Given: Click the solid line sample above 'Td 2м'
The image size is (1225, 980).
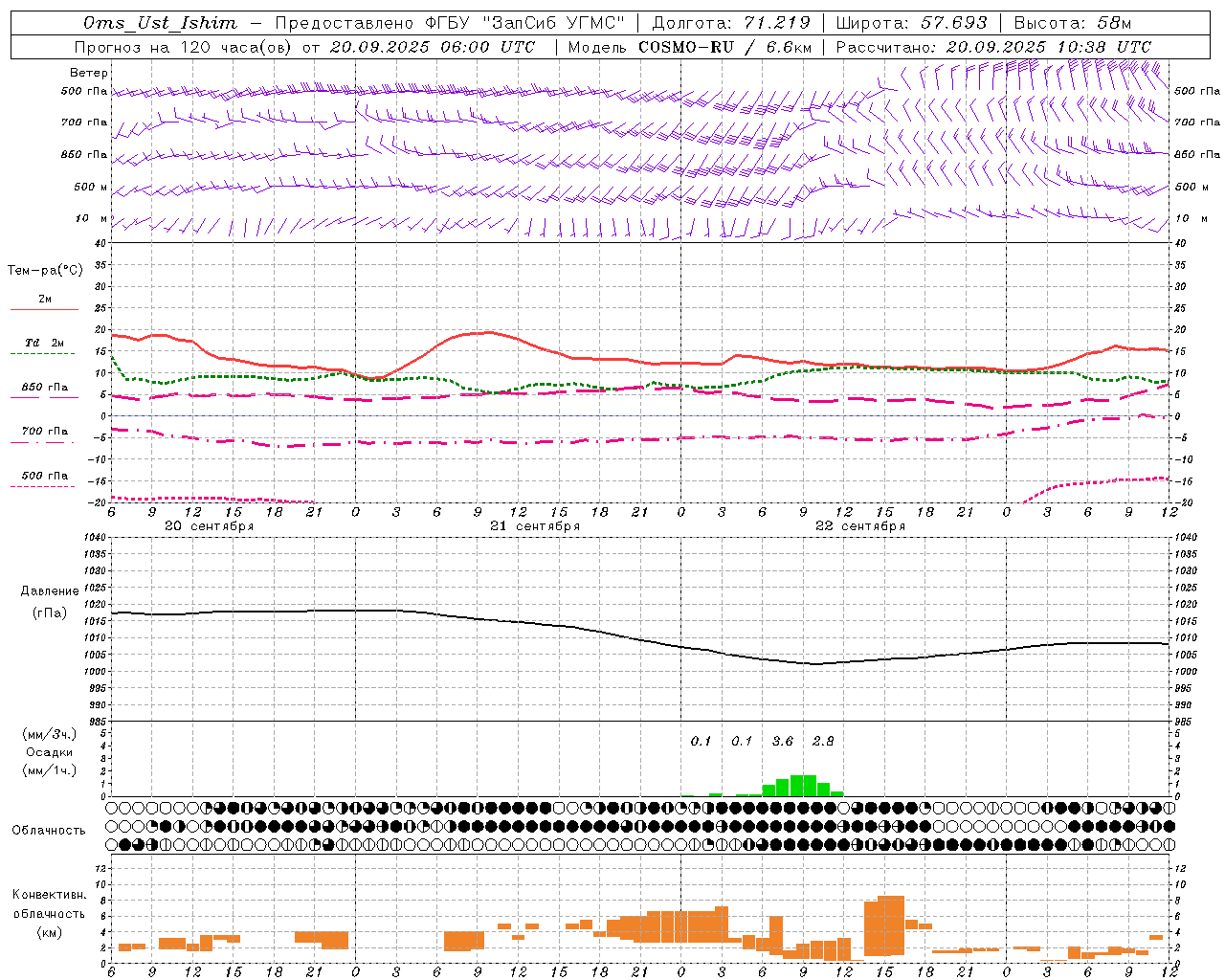Looking at the screenshot, I should coord(44,310).
